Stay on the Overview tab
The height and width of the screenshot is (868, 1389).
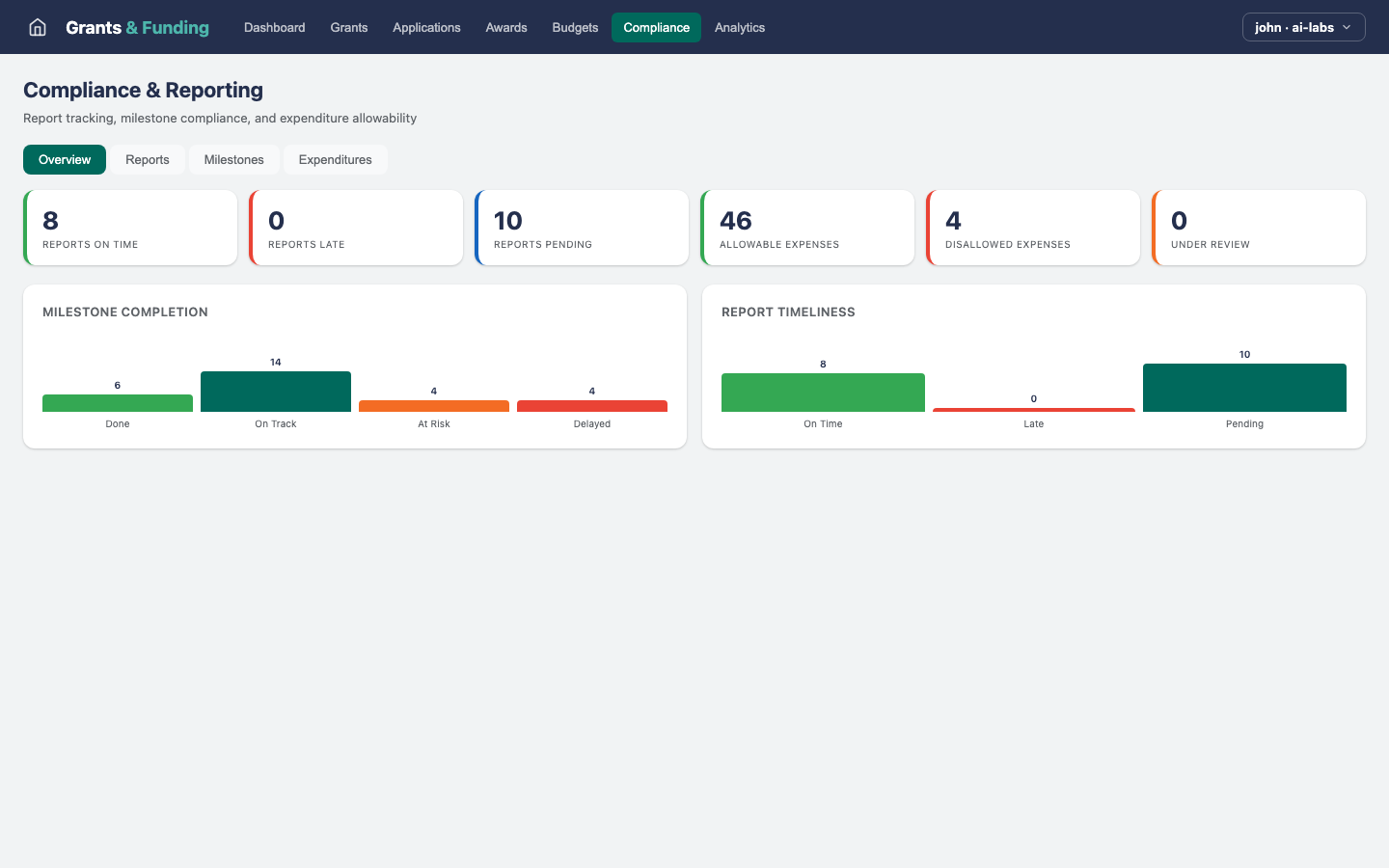point(64,159)
